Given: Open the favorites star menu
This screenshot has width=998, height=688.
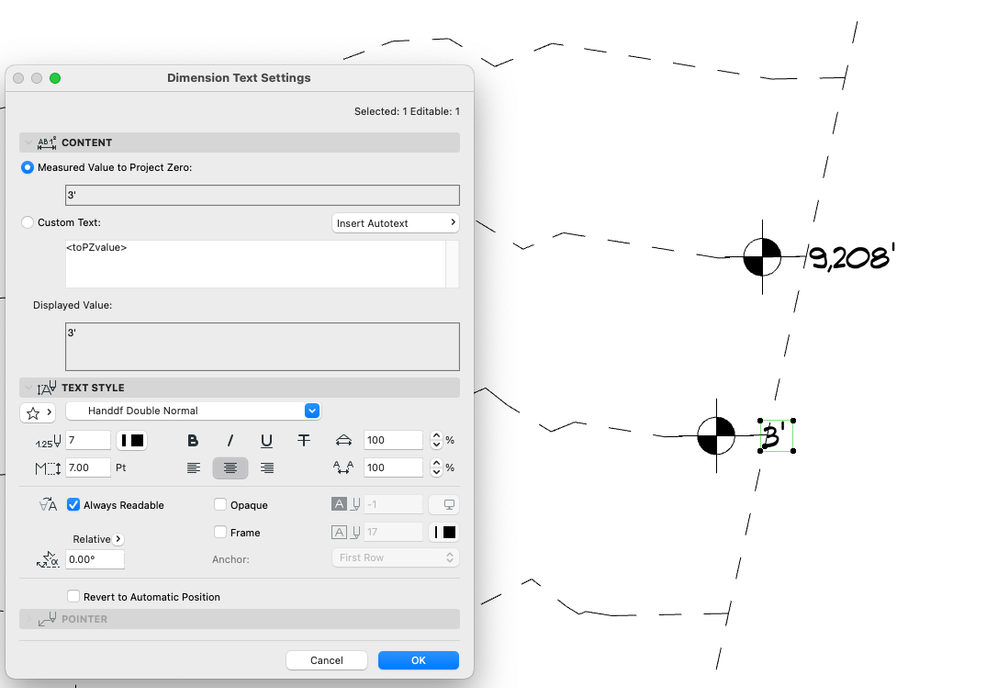Looking at the screenshot, I should (x=38, y=411).
